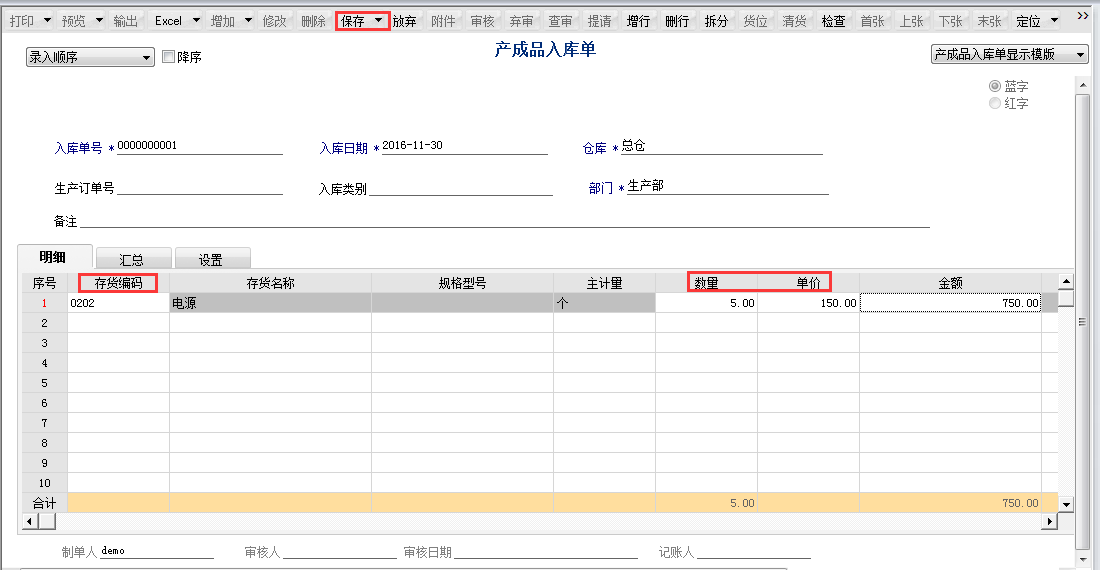Viewport: 1100px width, 570px height.
Task: Click the Excel toolbar button
Action: tap(168, 21)
